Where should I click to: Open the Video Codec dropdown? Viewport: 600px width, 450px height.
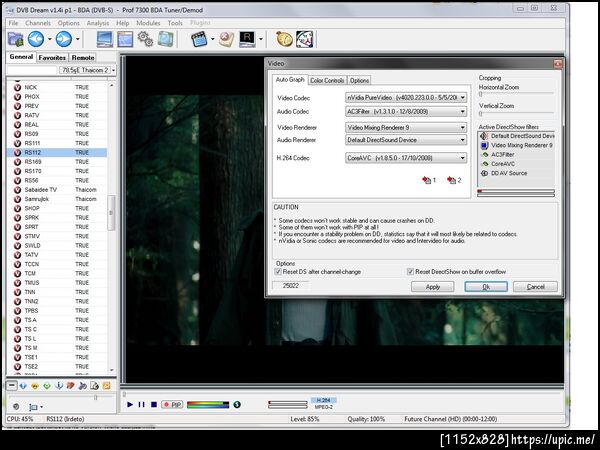tap(406, 98)
